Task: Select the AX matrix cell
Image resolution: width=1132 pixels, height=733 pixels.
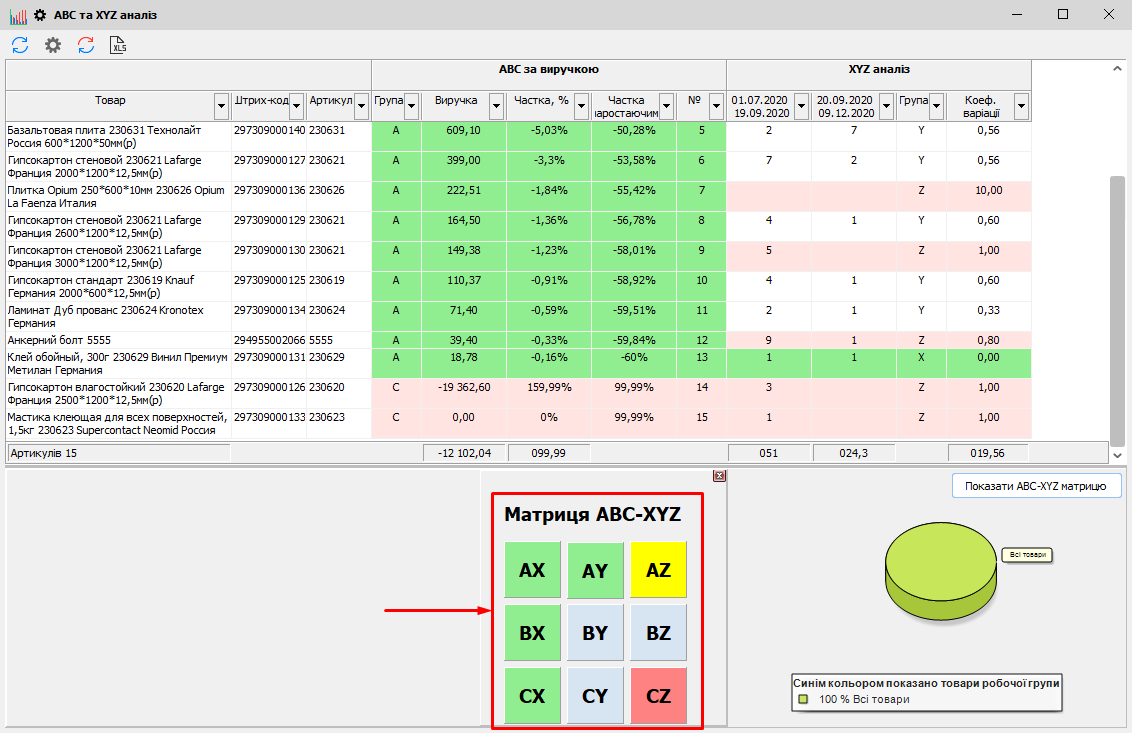Action: click(532, 570)
